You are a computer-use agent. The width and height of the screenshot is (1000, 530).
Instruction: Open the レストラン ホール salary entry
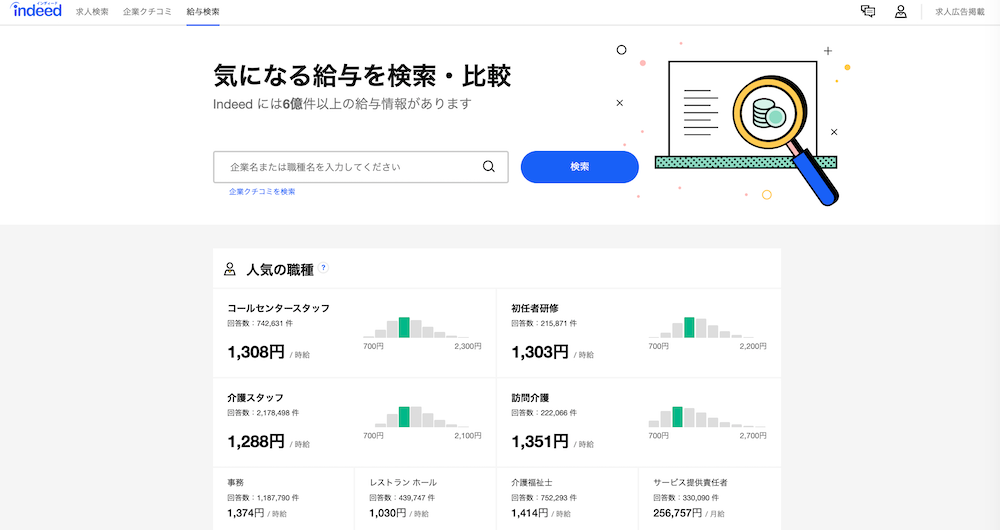tap(403, 482)
